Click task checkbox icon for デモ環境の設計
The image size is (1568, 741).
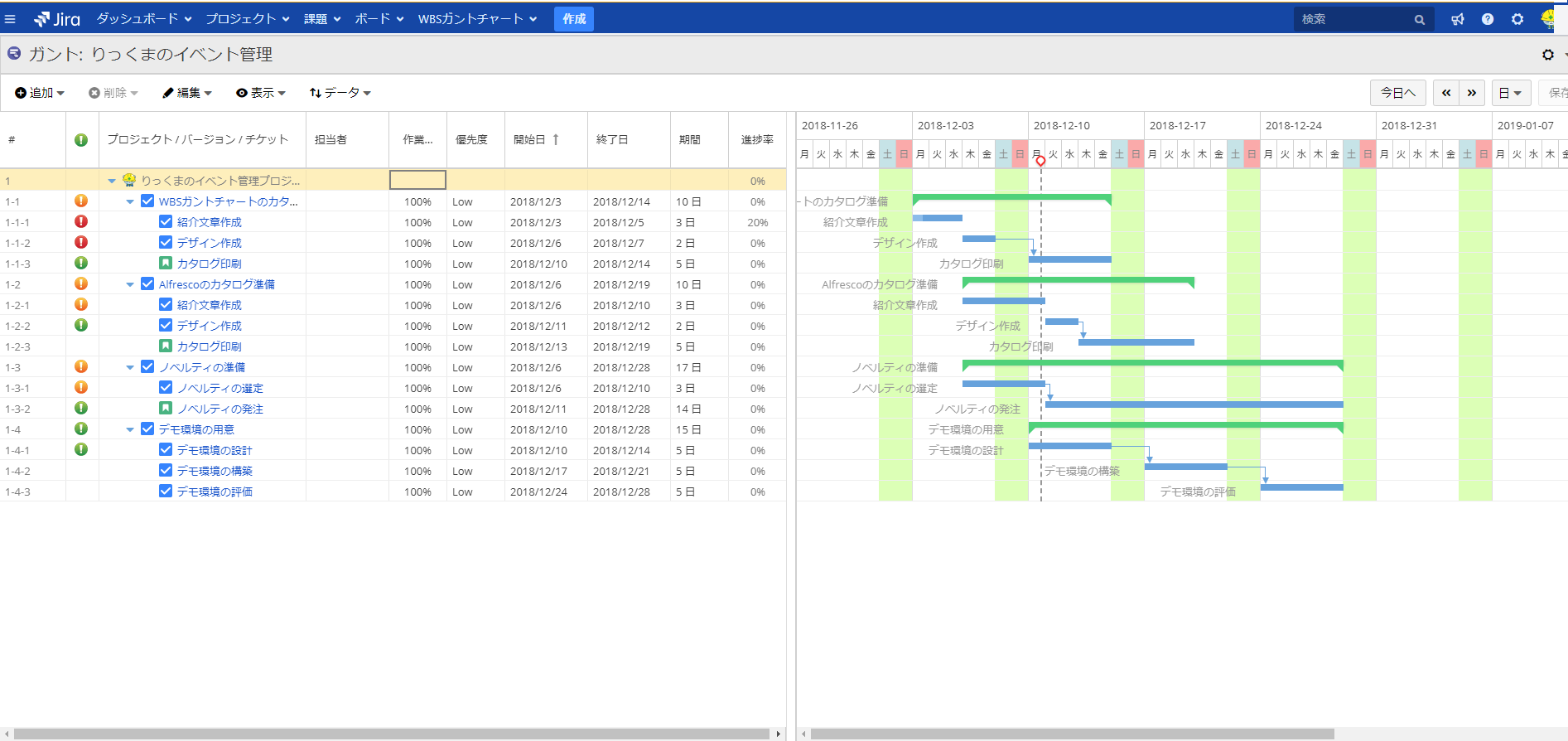166,450
